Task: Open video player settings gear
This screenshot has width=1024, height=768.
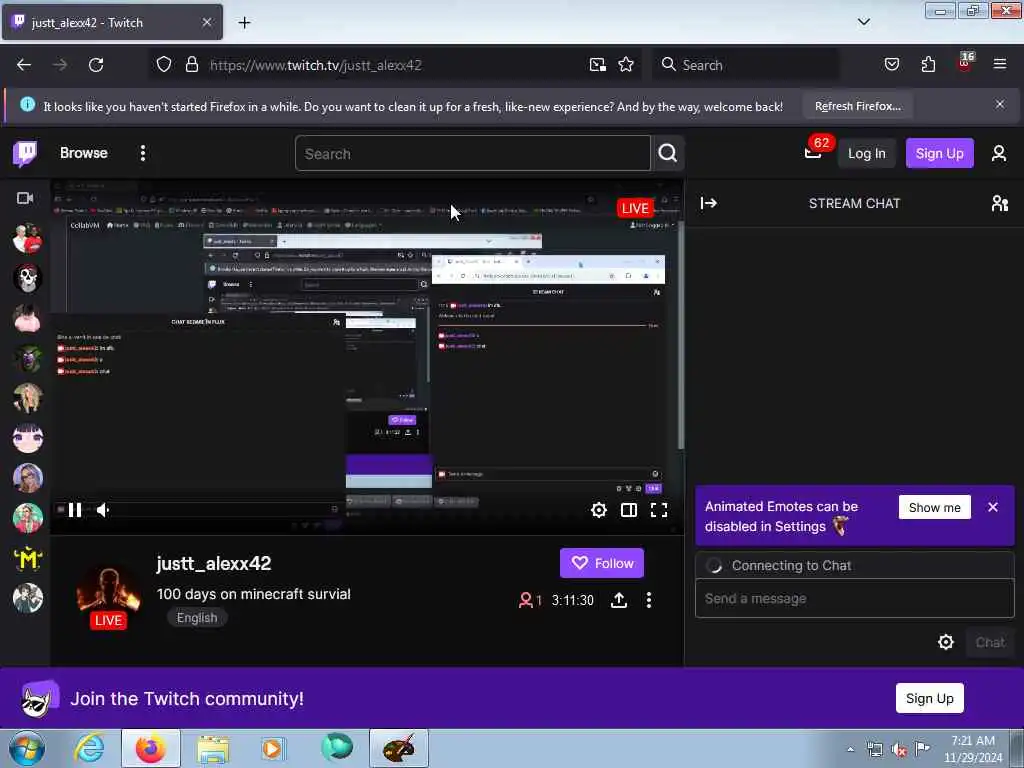Action: 599,510
